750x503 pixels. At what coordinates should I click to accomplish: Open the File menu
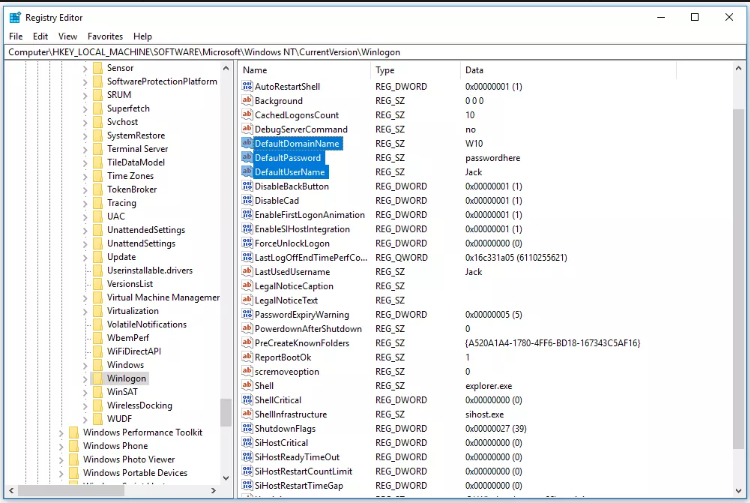pyautogui.click(x=16, y=36)
